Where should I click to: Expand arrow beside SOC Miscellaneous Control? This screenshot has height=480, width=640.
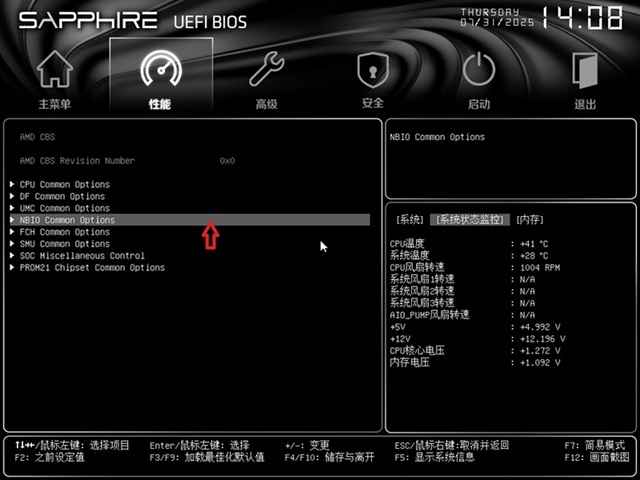pos(12,256)
